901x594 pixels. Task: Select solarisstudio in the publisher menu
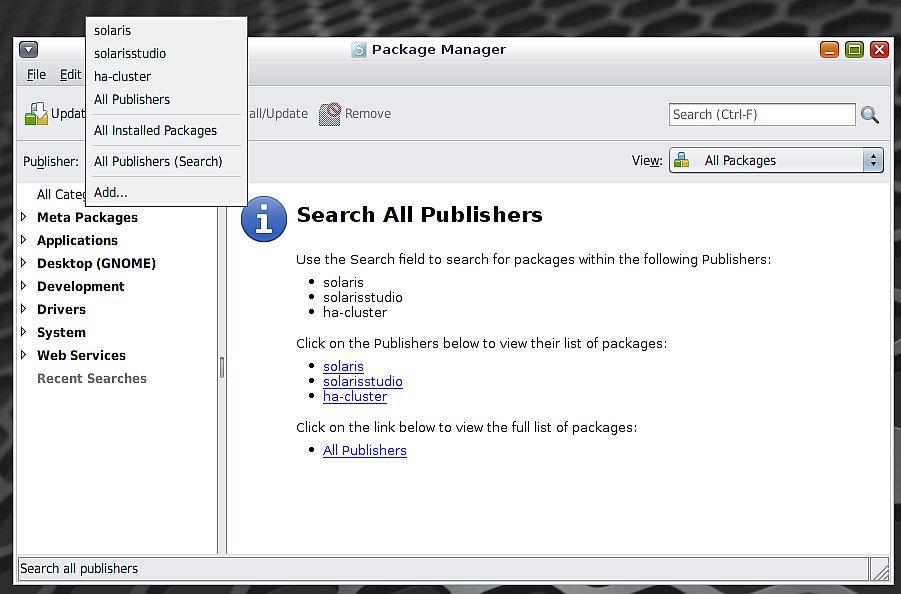166,53
